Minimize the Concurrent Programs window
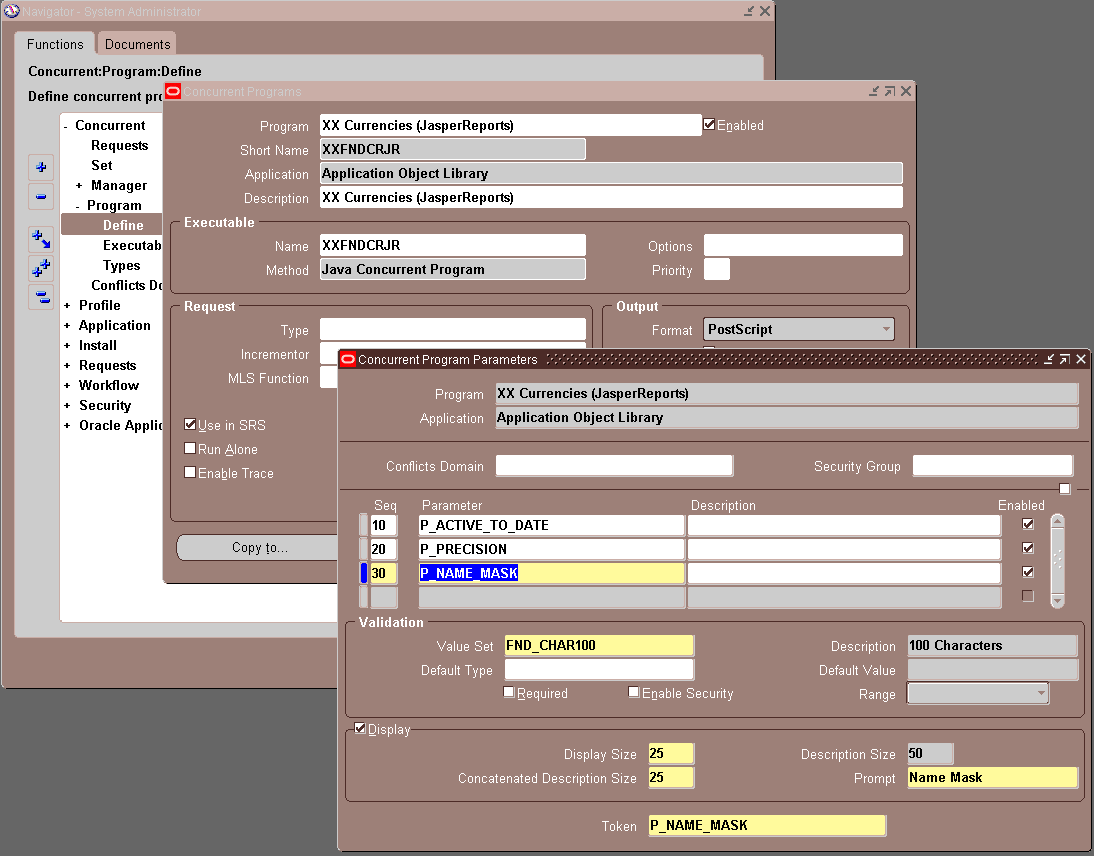 874,91
